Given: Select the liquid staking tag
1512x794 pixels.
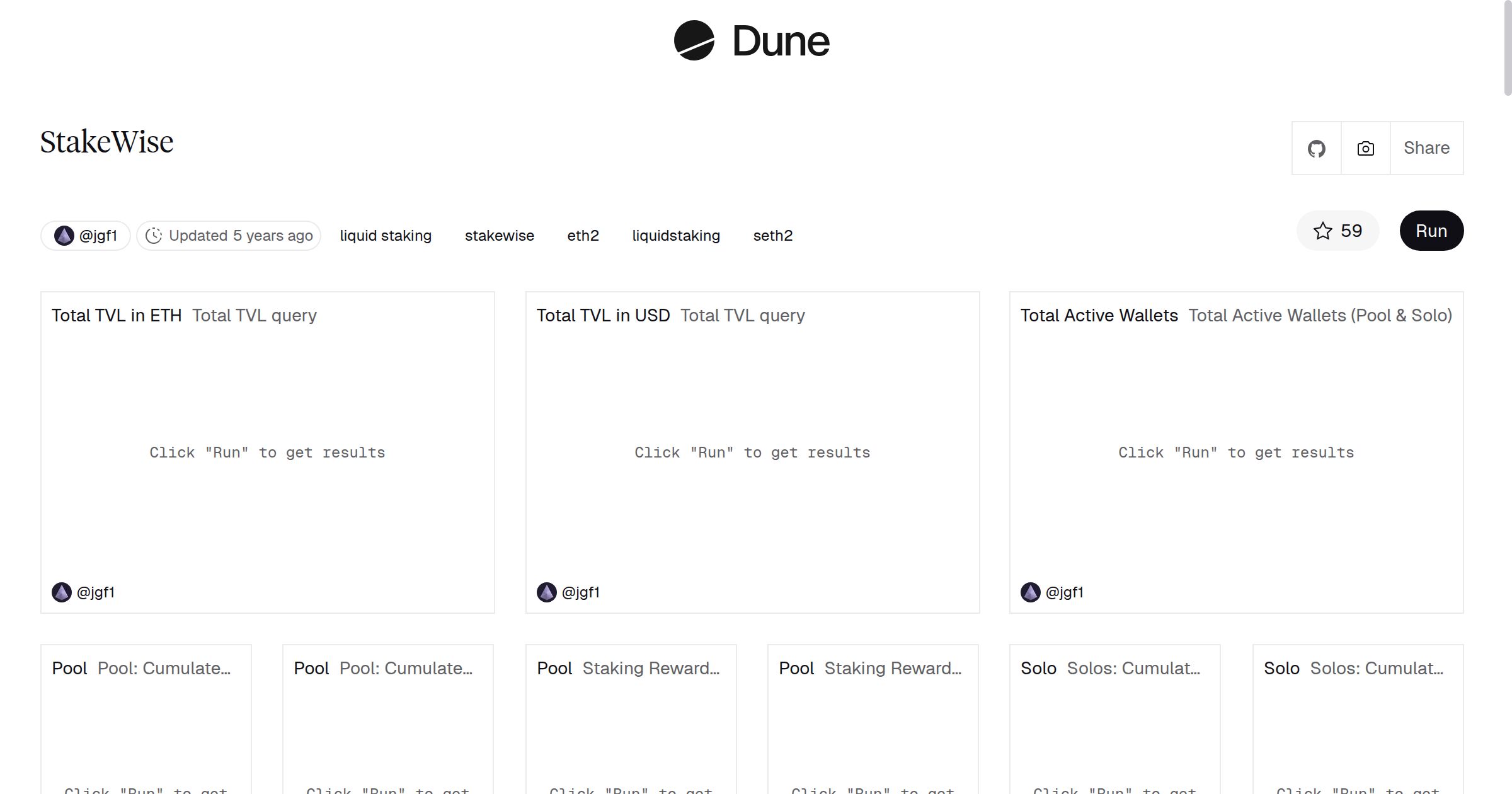Looking at the screenshot, I should click(x=386, y=235).
